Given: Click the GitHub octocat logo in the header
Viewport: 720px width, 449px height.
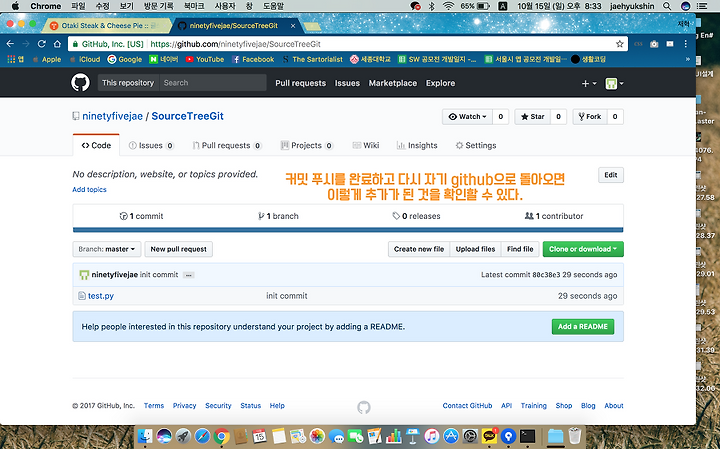Looking at the screenshot, I should tap(80, 83).
